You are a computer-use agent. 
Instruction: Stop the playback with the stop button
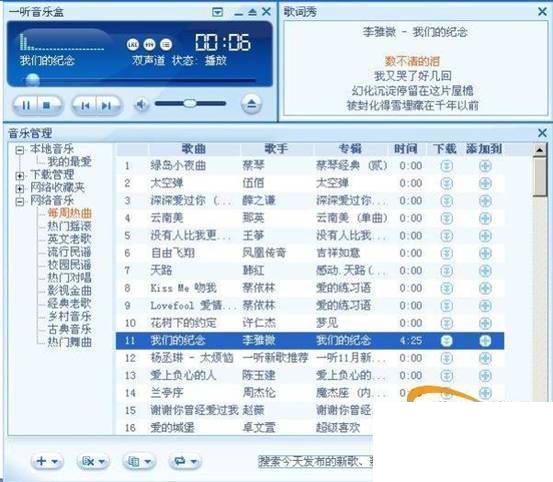[x=47, y=105]
